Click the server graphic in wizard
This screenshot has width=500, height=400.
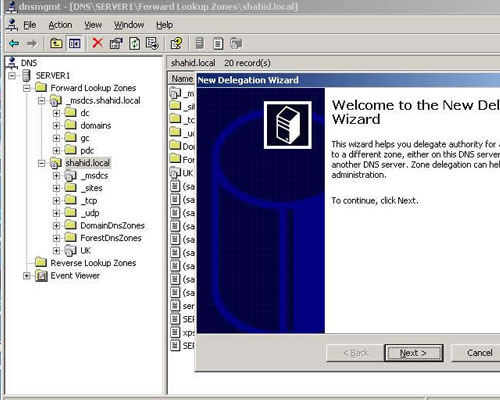(x=288, y=125)
